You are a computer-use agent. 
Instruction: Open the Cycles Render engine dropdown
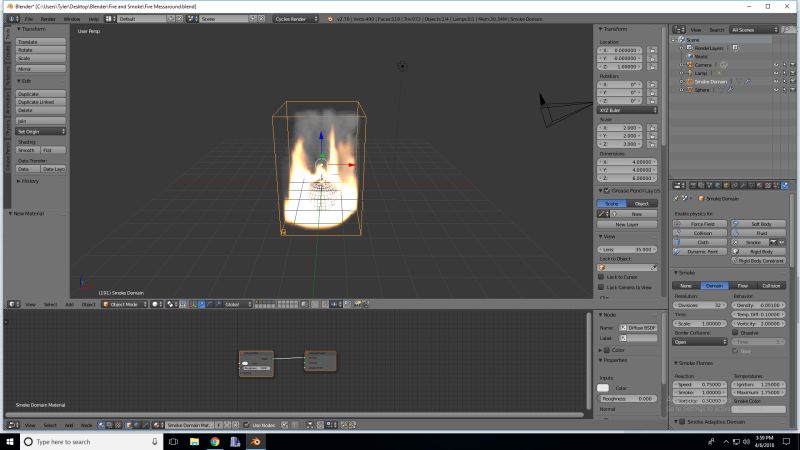[x=295, y=19]
